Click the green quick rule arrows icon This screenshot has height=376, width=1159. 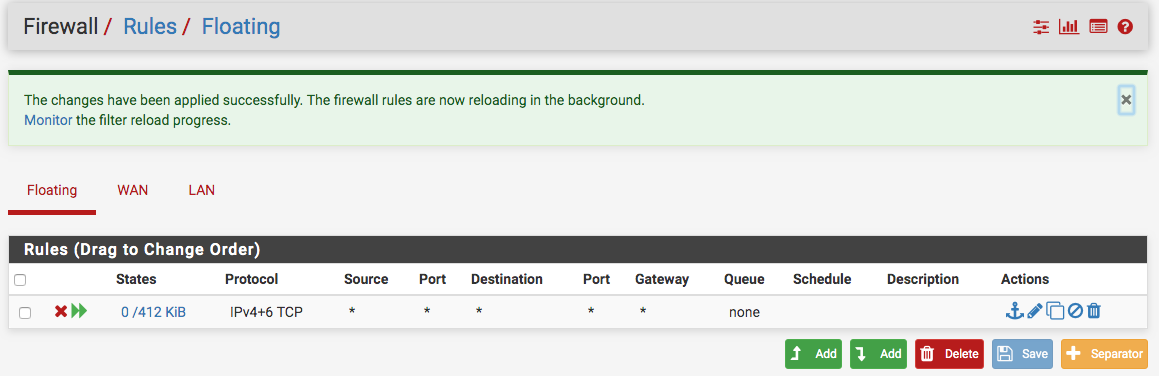click(x=79, y=312)
